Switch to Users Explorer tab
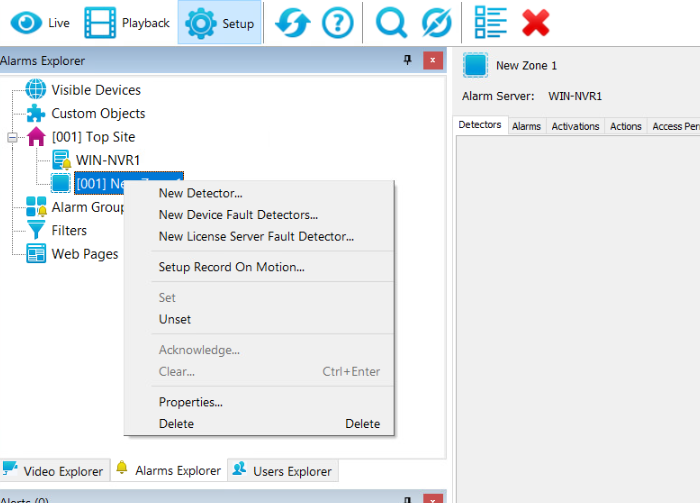Viewport: 700px width, 503px height. click(283, 470)
